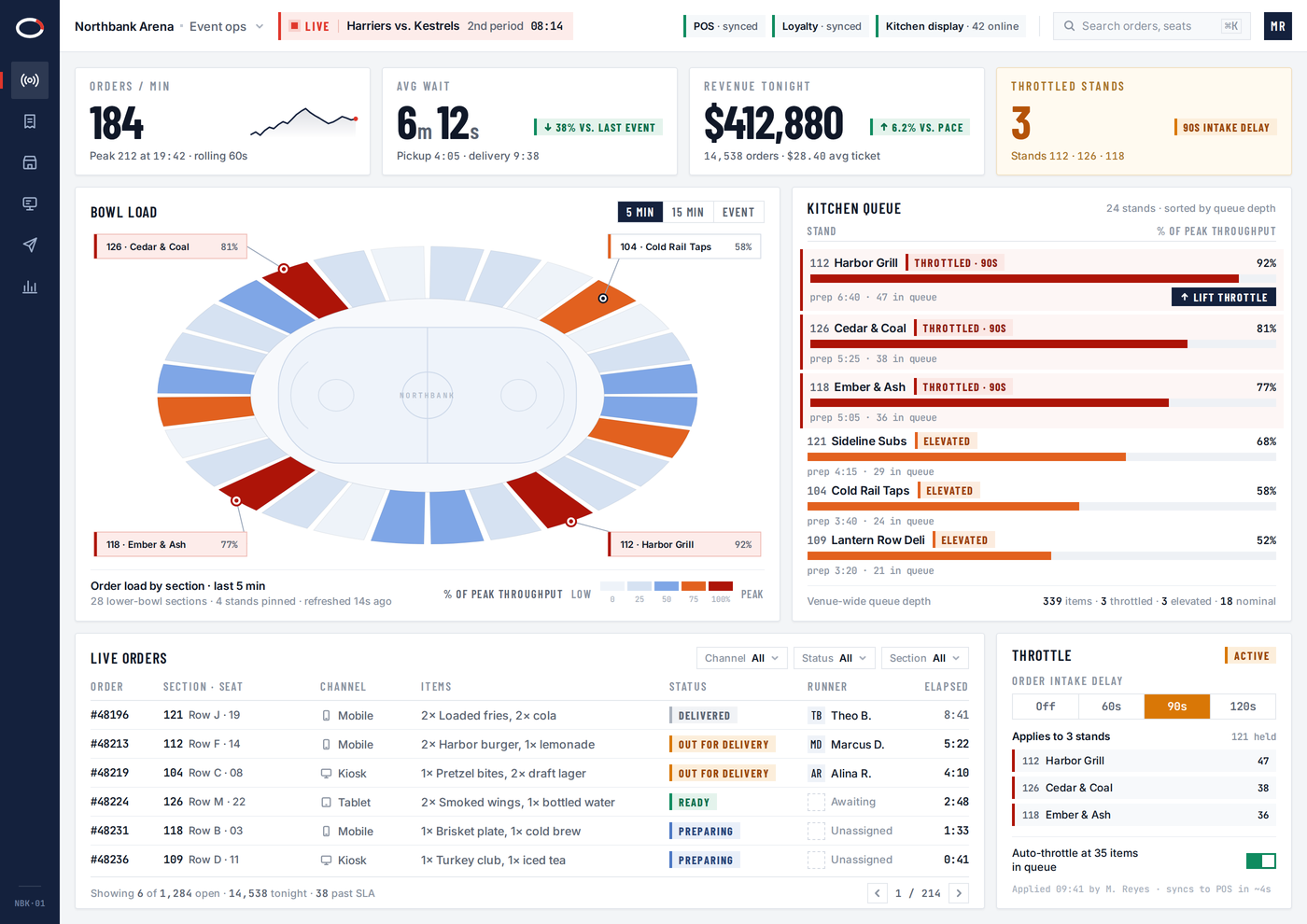
Task: Open the kitchen display monitor sidebar icon
Action: tap(30, 203)
